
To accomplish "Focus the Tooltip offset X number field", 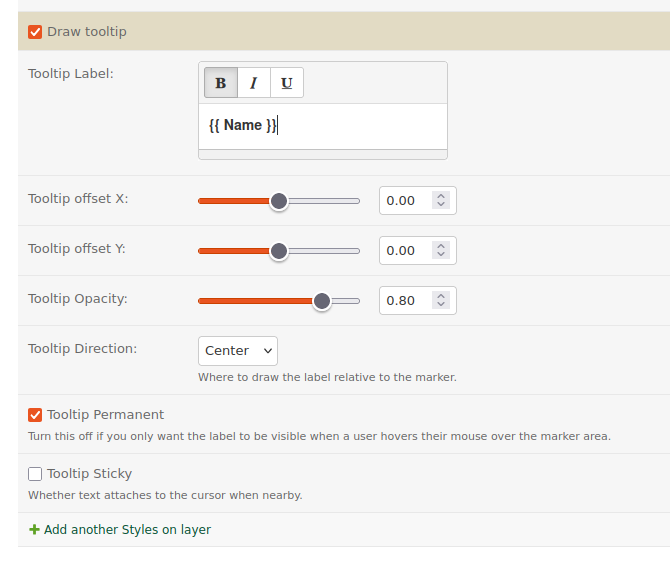I will 405,201.
